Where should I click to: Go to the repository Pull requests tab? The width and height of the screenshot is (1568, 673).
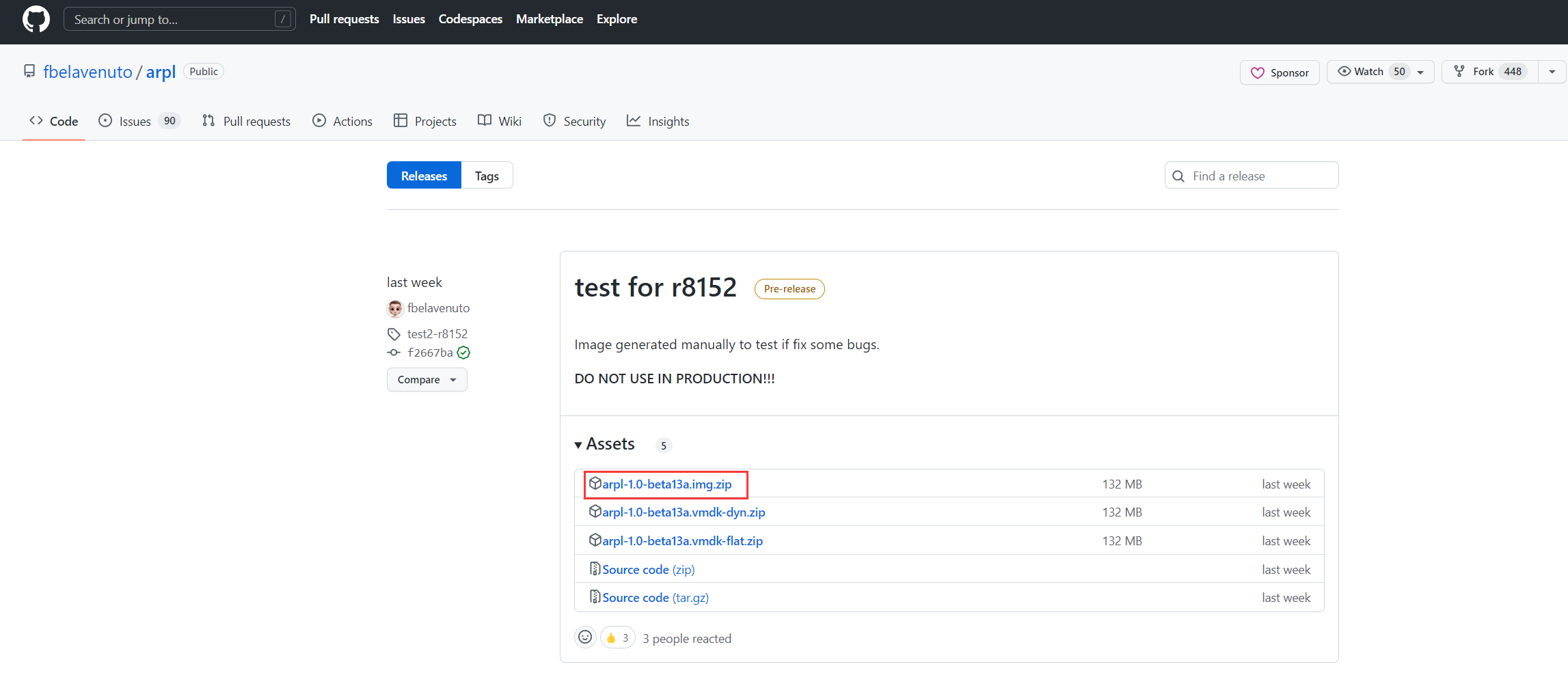coord(246,121)
